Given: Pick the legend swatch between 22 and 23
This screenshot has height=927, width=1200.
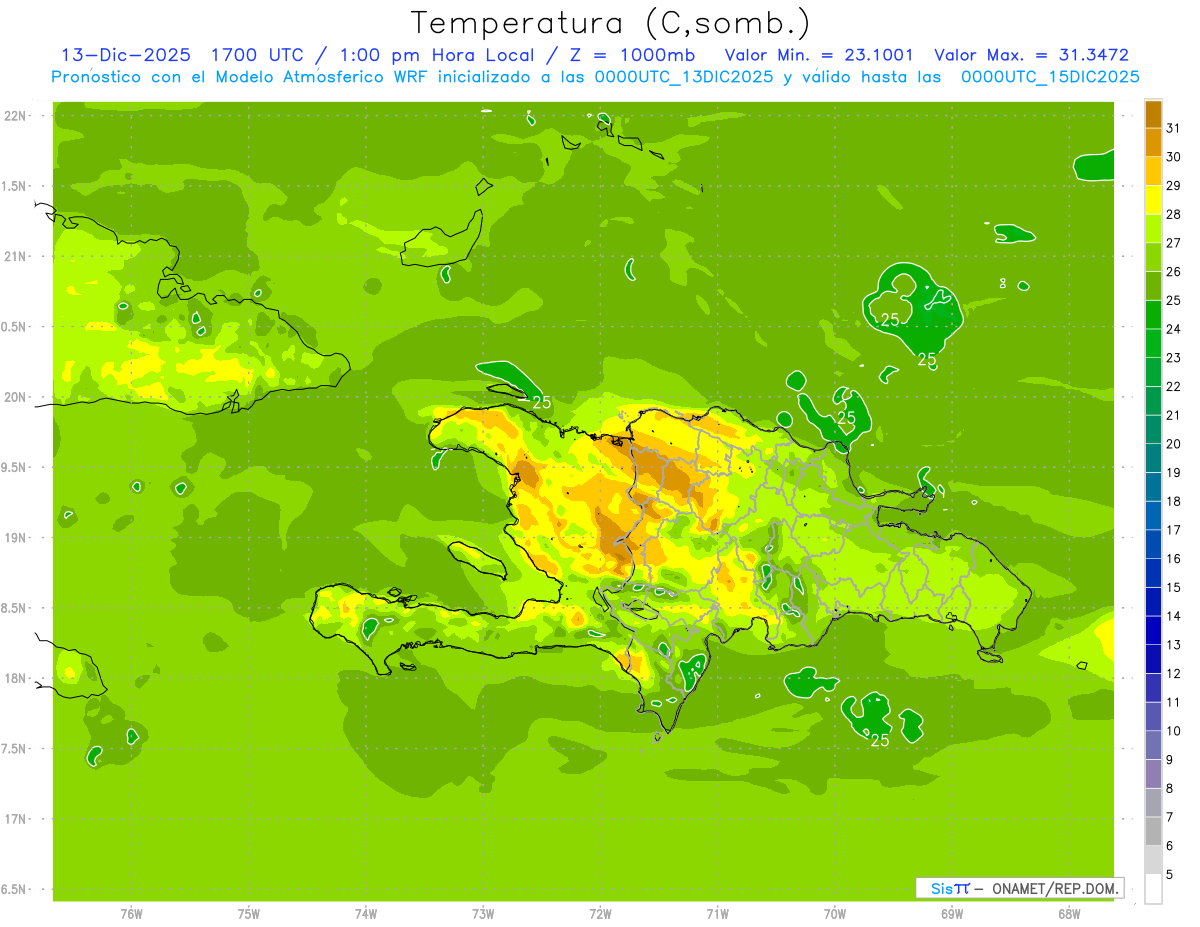Looking at the screenshot, I should 1153,372.
